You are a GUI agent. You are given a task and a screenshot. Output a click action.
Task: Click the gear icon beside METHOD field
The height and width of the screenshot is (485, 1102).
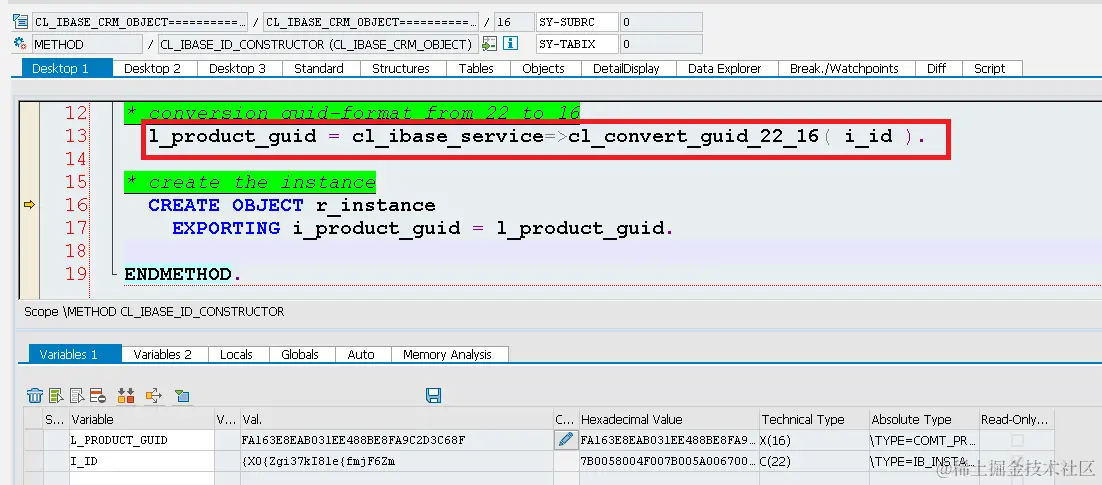click(x=20, y=44)
